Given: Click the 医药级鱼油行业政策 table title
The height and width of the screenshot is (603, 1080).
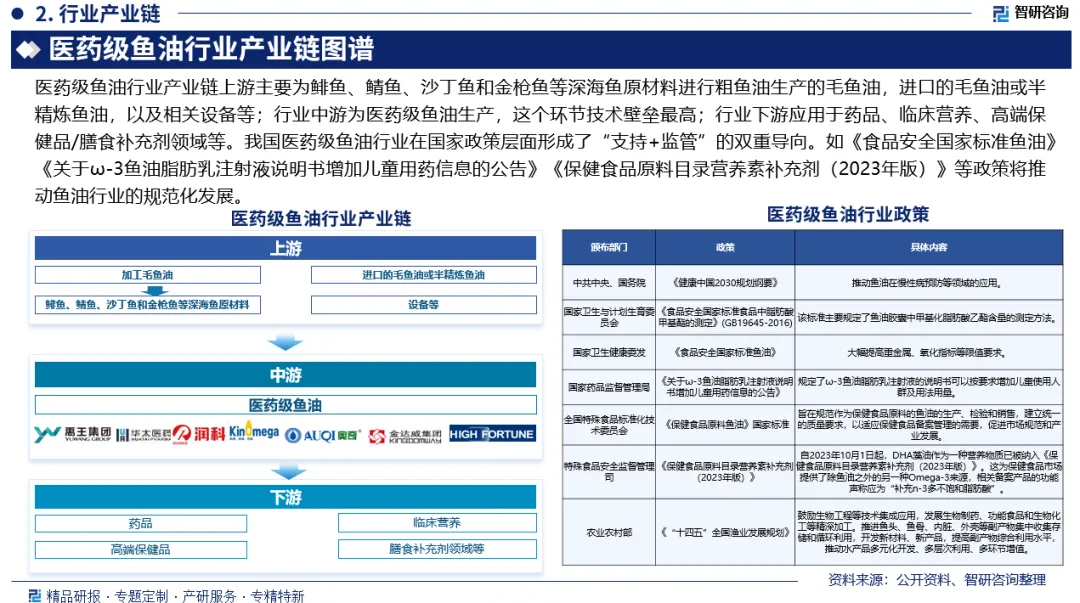Looking at the screenshot, I should 848,214.
